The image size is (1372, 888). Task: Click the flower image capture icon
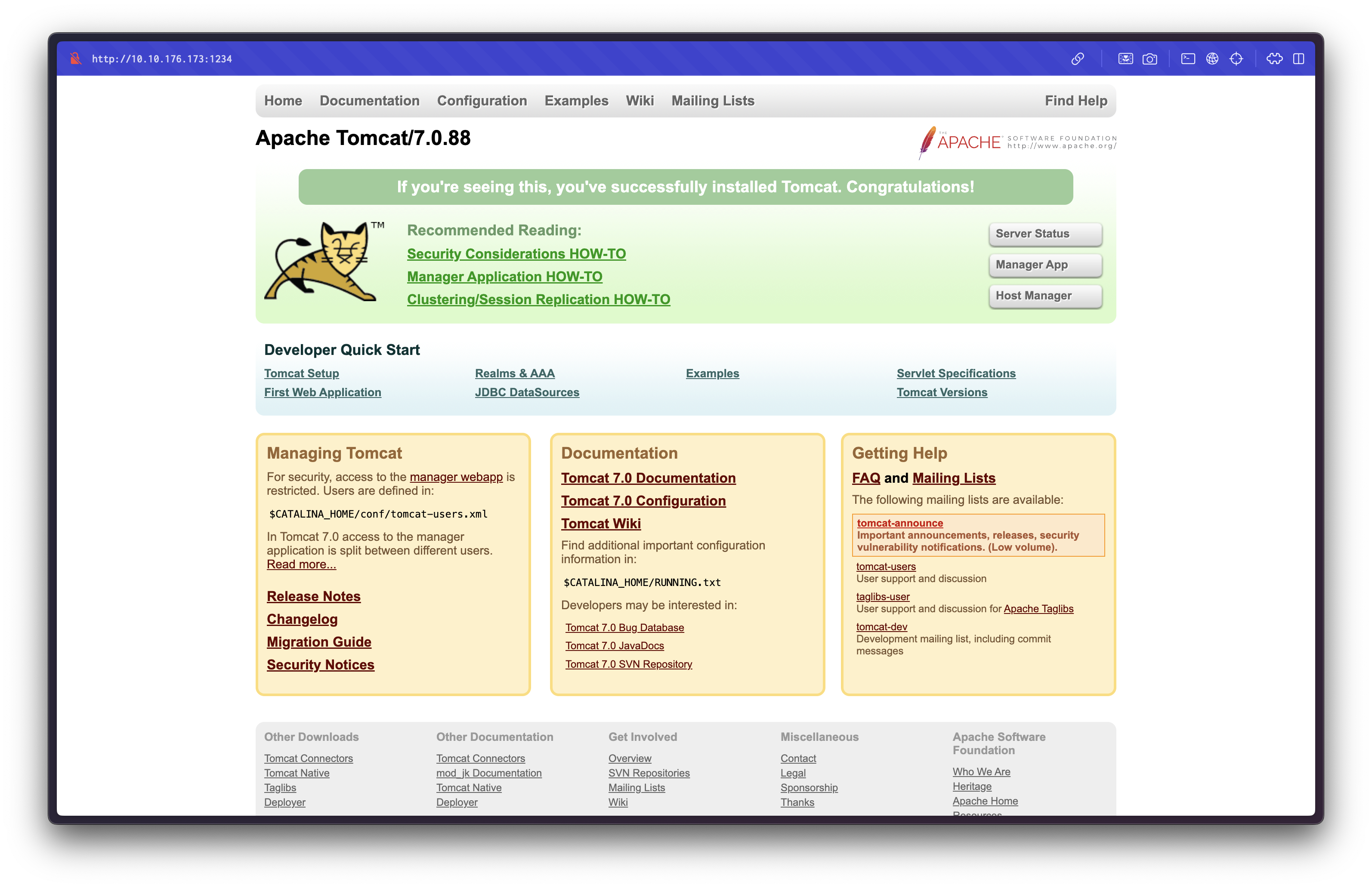(1125, 59)
